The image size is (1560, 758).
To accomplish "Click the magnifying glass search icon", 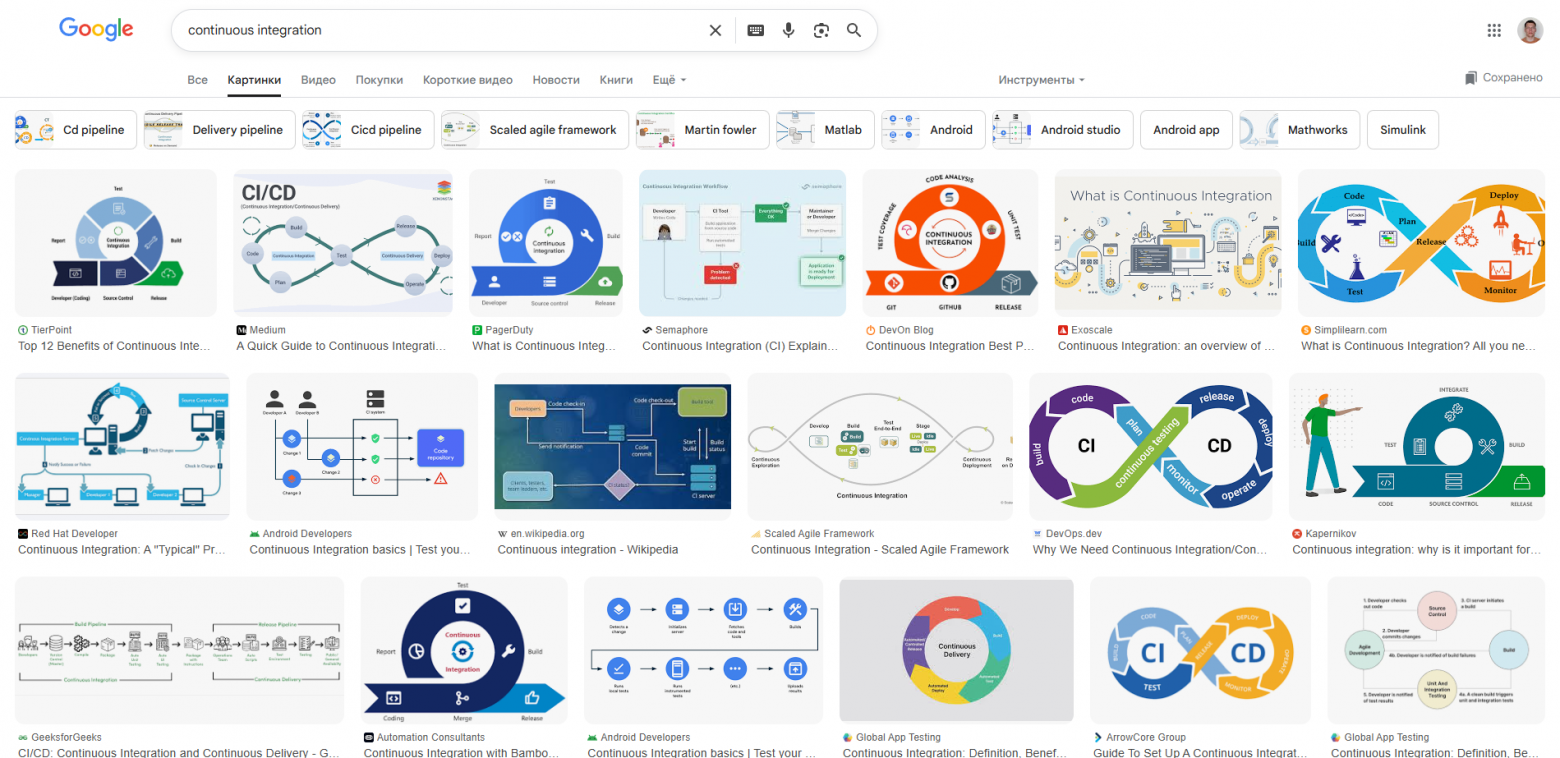I will [x=854, y=30].
